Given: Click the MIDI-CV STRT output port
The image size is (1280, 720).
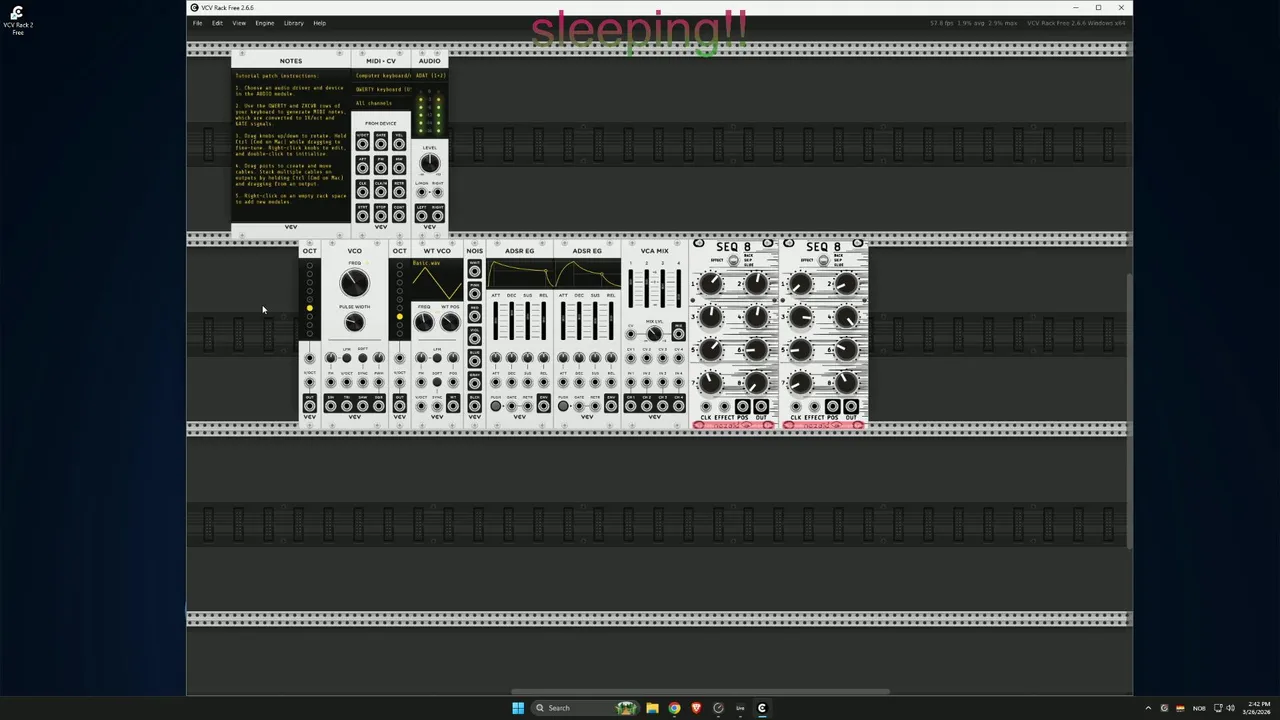Looking at the screenshot, I should [x=362, y=216].
